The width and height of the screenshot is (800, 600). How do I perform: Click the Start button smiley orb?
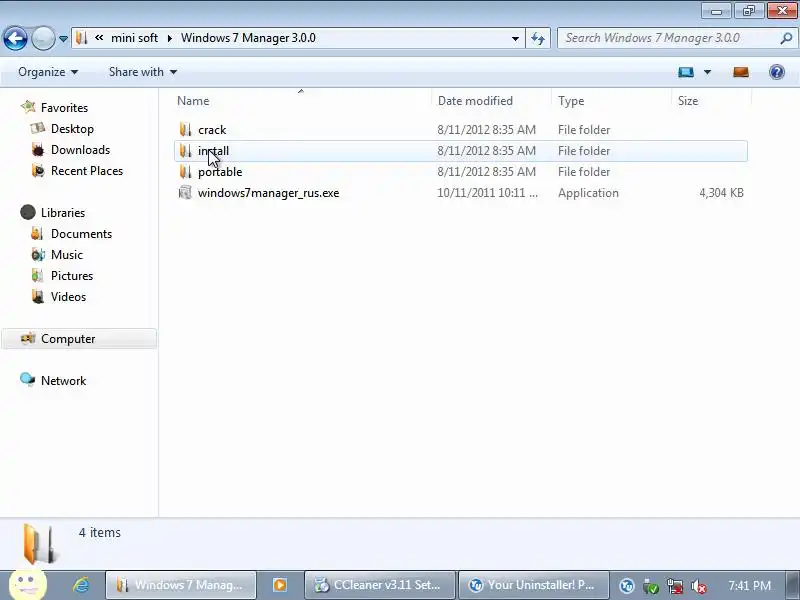(x=28, y=585)
